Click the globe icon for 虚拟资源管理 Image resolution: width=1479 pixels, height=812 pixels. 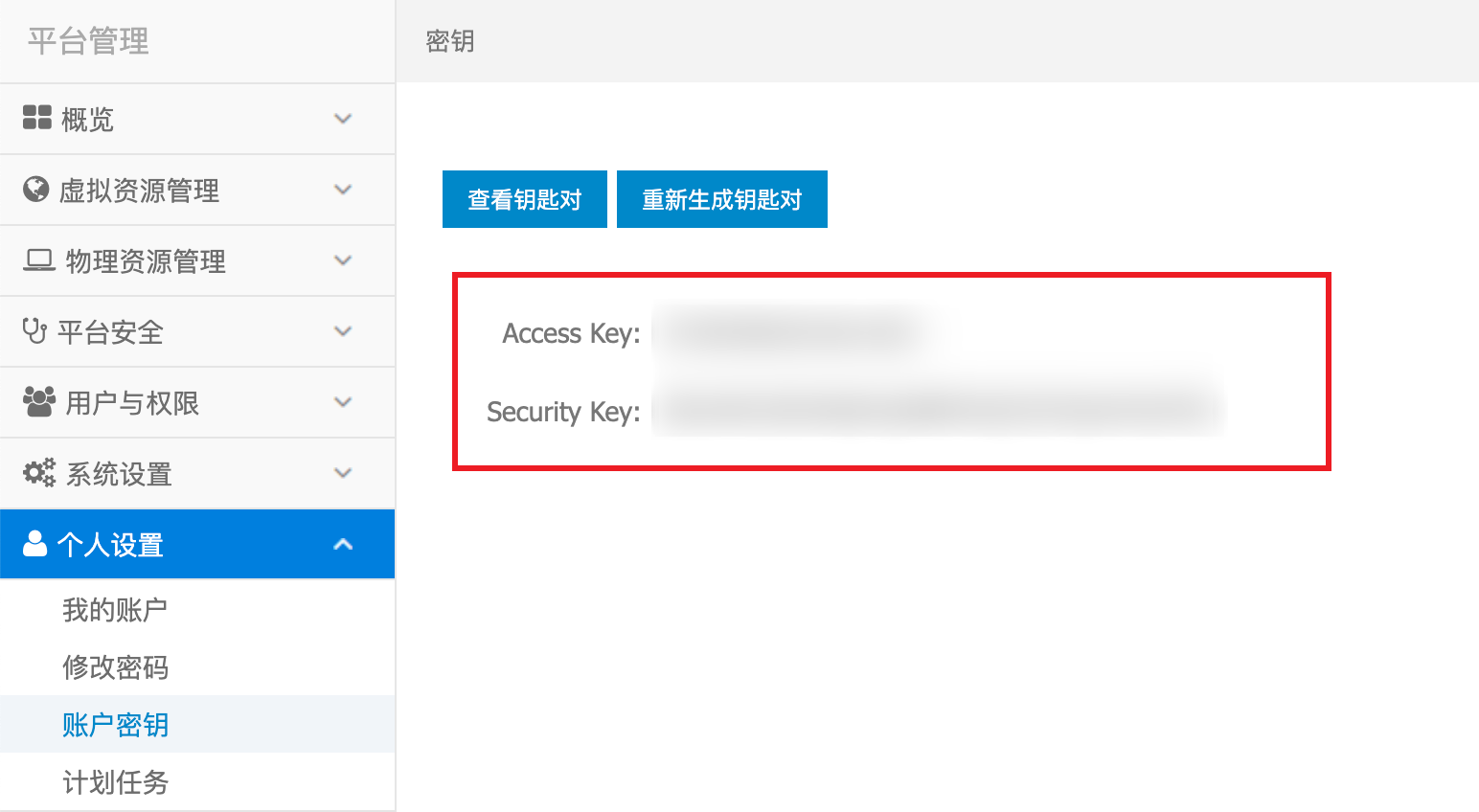[36, 189]
